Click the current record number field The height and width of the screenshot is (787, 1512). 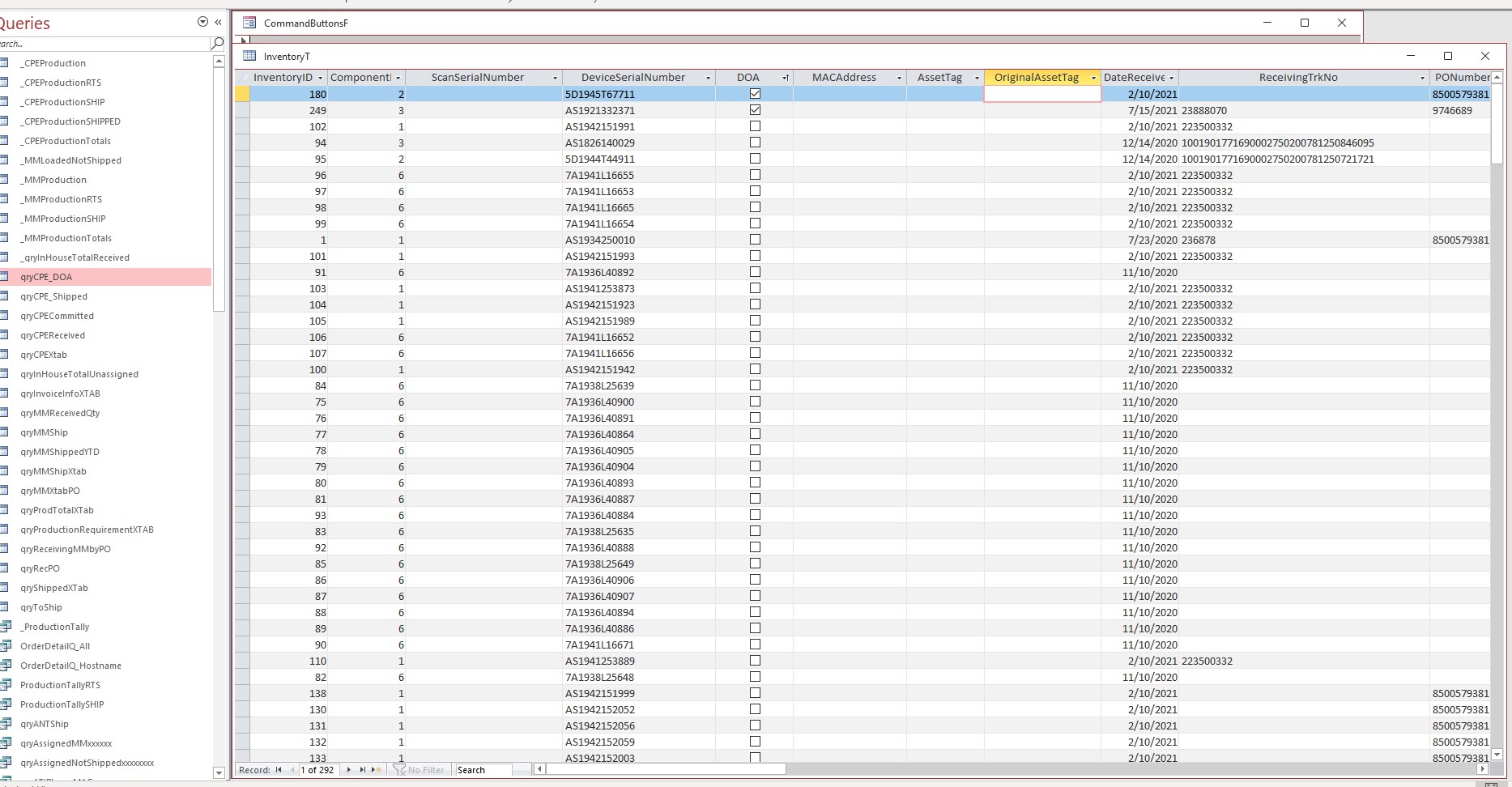[x=319, y=770]
